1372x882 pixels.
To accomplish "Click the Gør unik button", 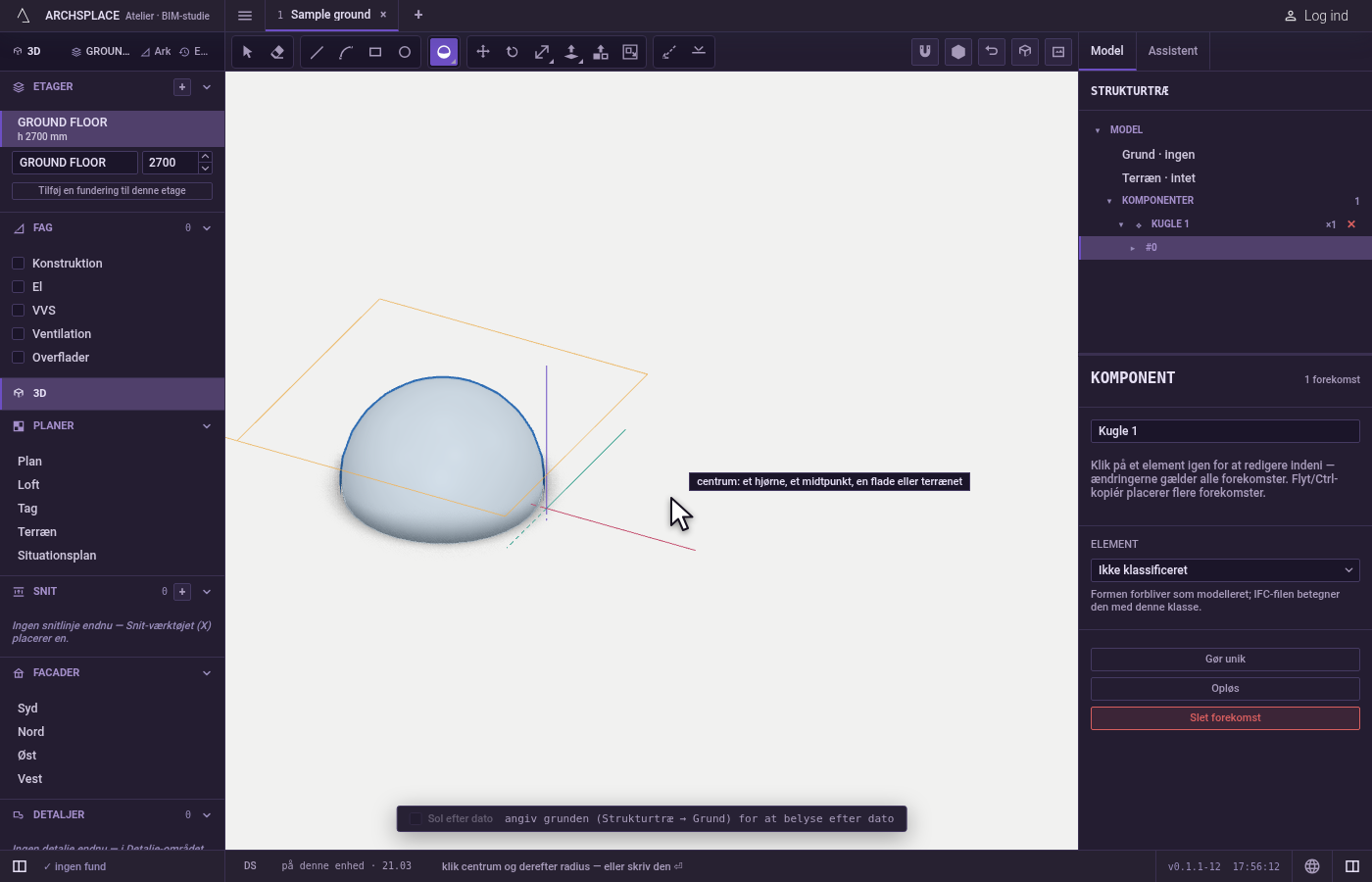I will point(1225,660).
